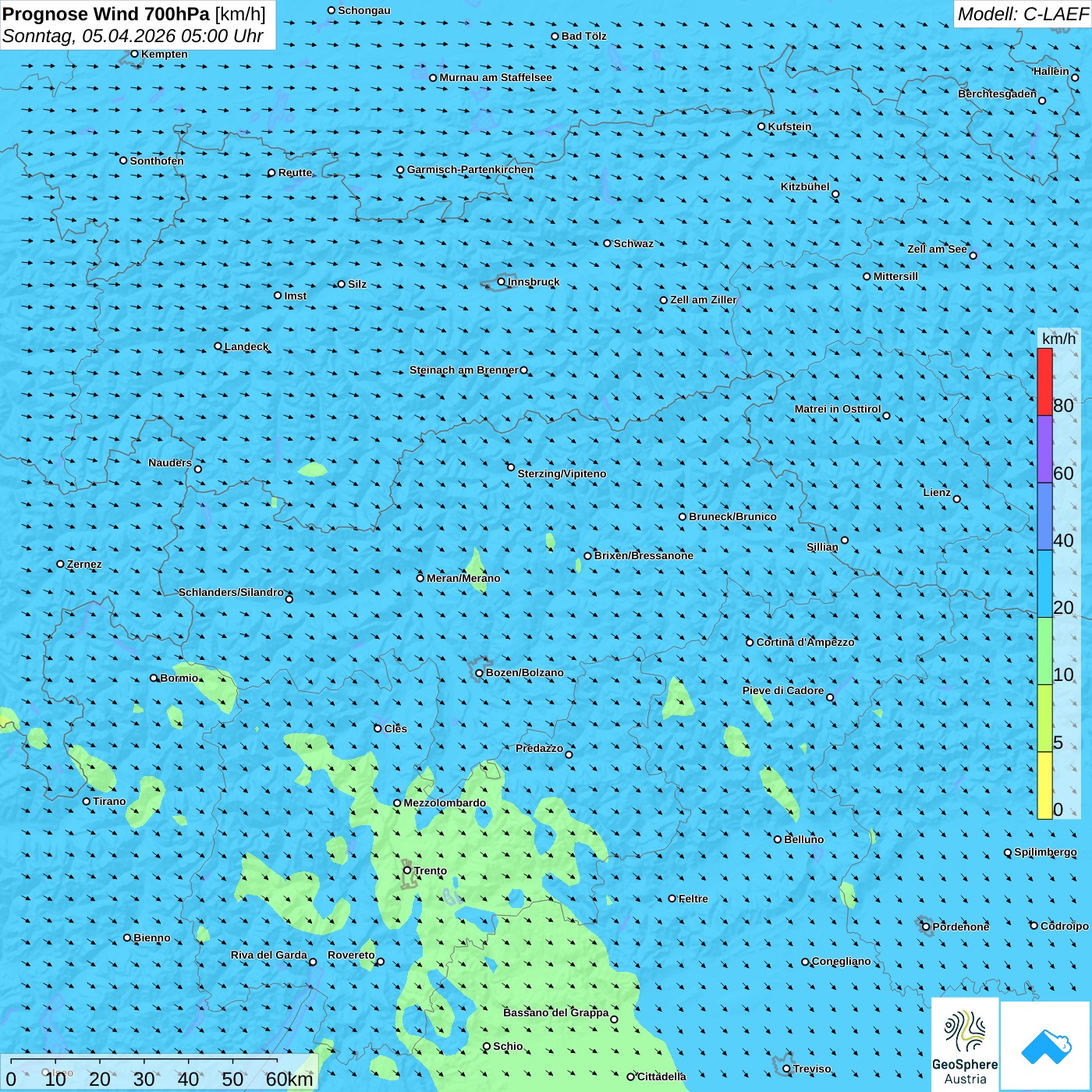Click the 'Steinach am Brenner' label
The width and height of the screenshot is (1092, 1092).
(463, 370)
